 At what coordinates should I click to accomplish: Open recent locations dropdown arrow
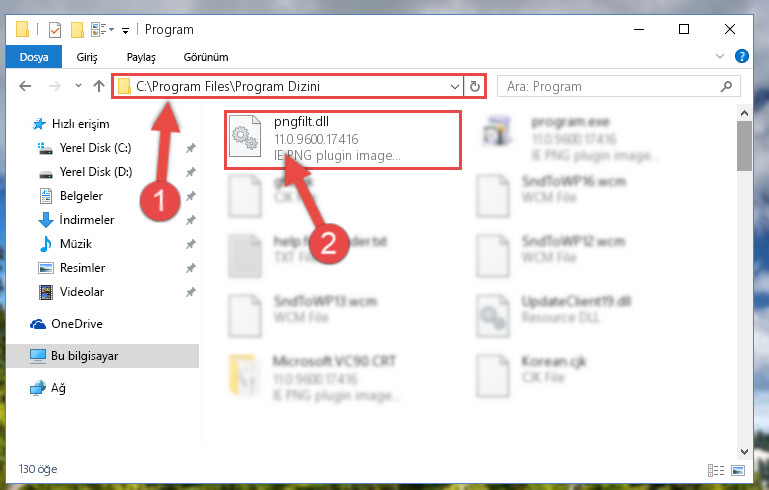tap(78, 86)
